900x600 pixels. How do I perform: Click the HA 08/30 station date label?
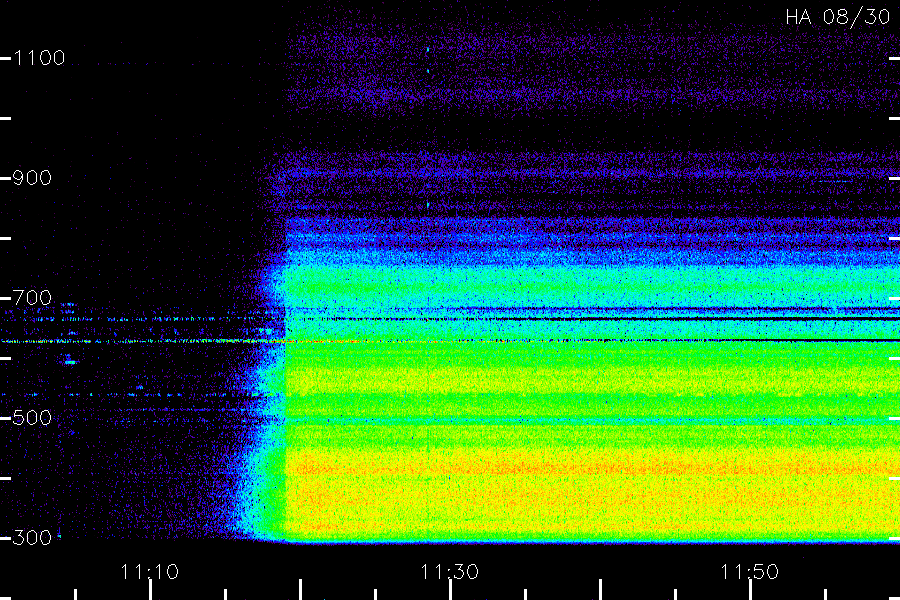pyautogui.click(x=837, y=17)
